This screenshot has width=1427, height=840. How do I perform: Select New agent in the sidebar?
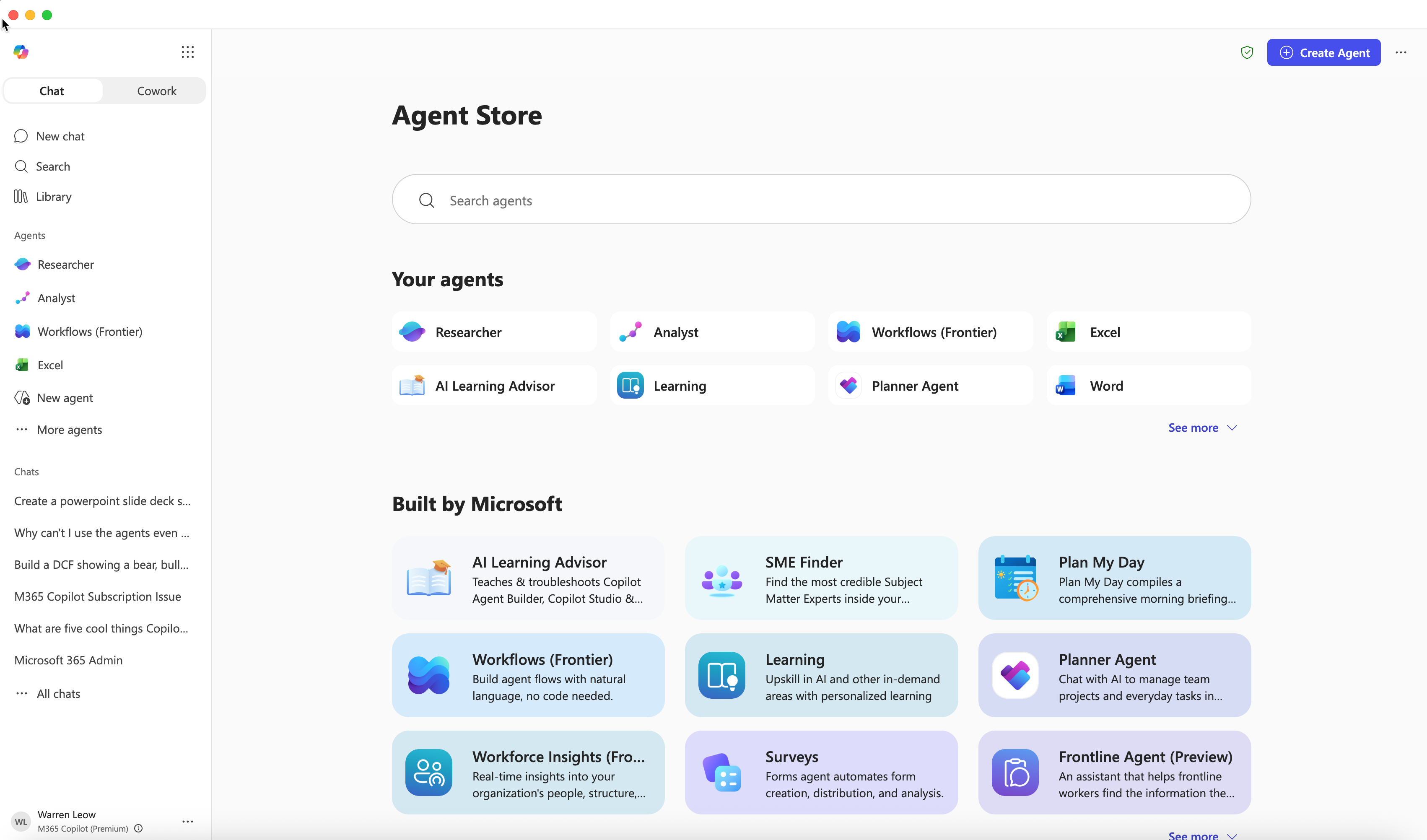coord(105,398)
